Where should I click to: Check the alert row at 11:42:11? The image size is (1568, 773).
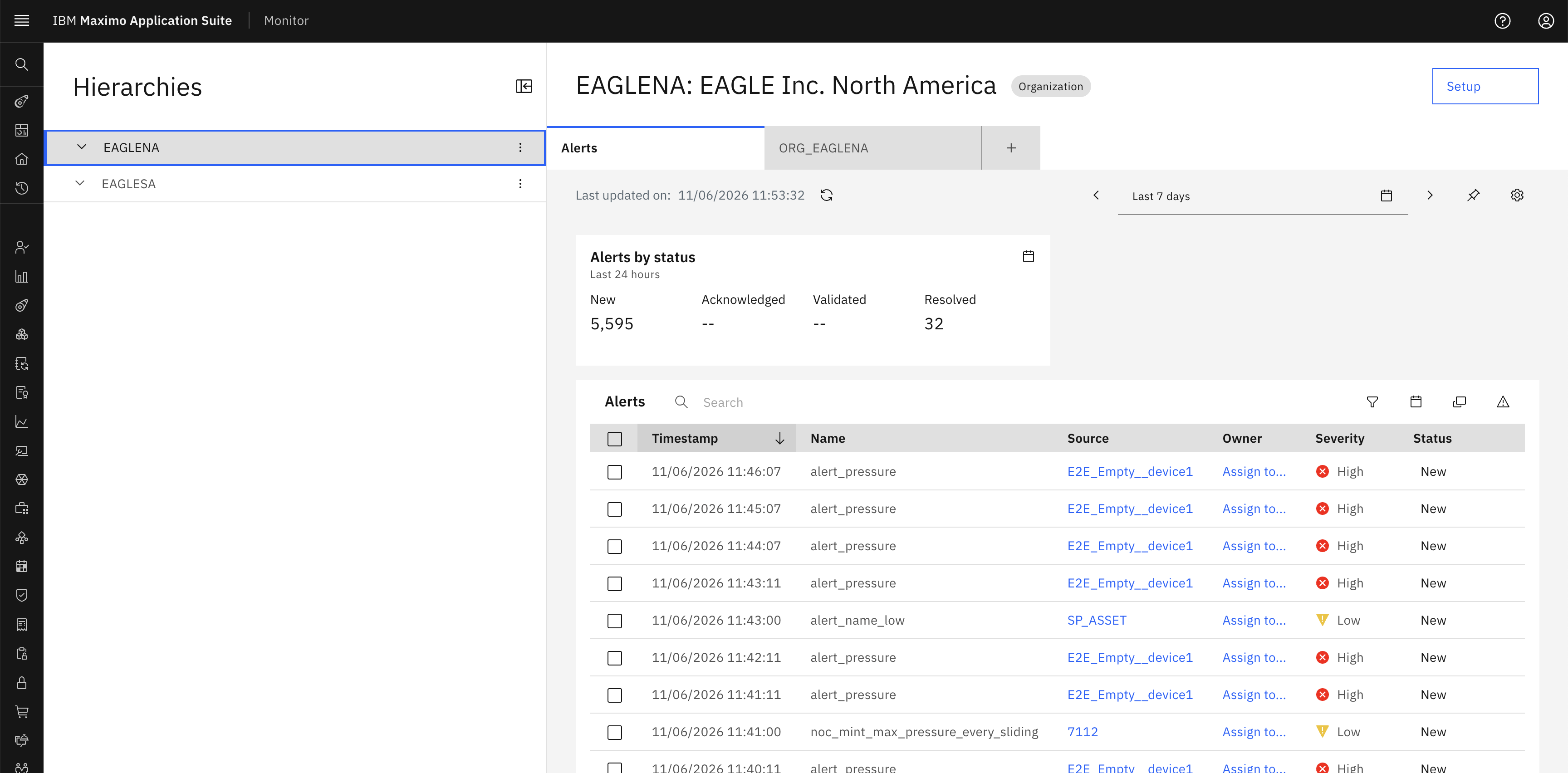615,658
